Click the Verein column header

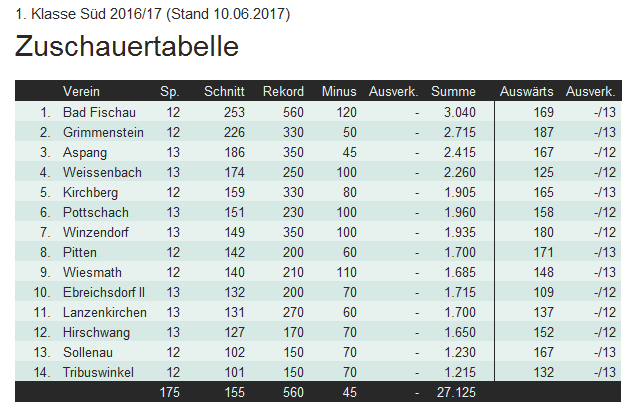click(81, 91)
